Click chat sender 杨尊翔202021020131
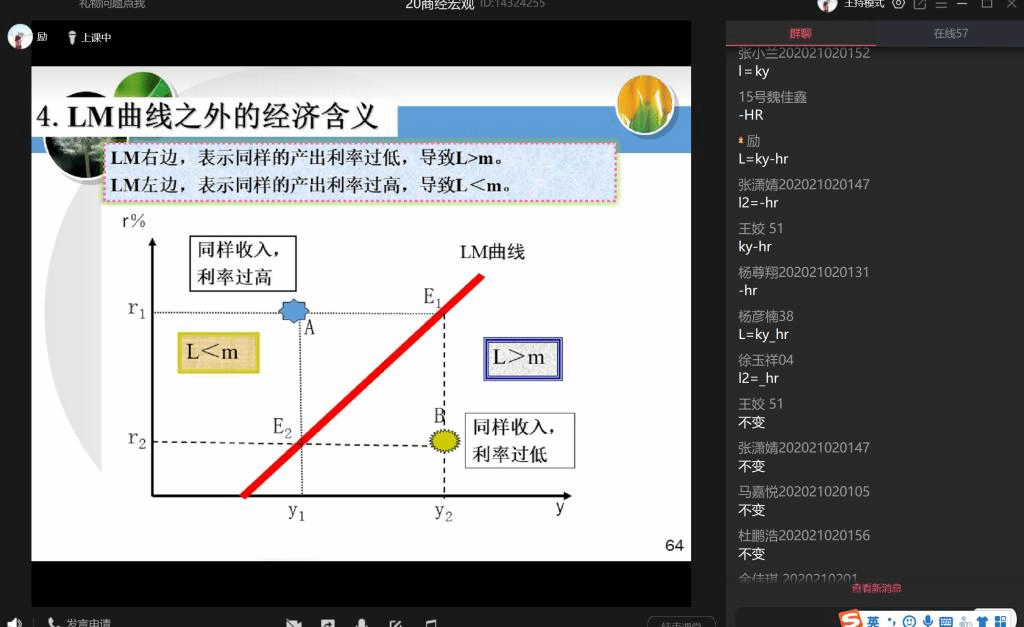The image size is (1024, 627). (x=803, y=272)
